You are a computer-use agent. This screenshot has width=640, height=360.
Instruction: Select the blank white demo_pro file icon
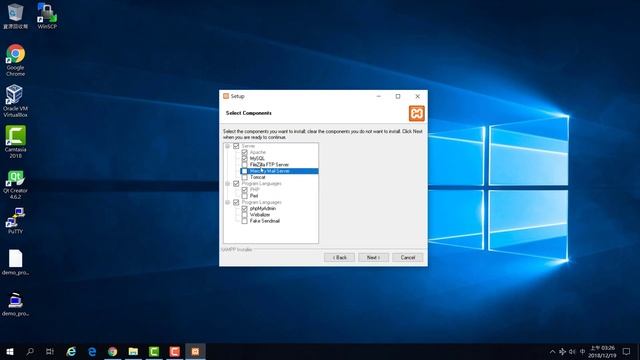[15, 262]
